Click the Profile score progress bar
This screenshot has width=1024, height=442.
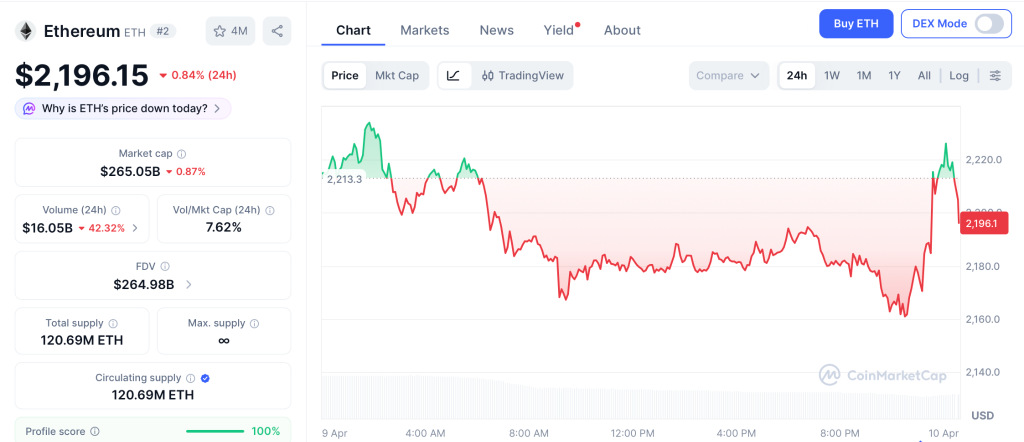(214, 431)
